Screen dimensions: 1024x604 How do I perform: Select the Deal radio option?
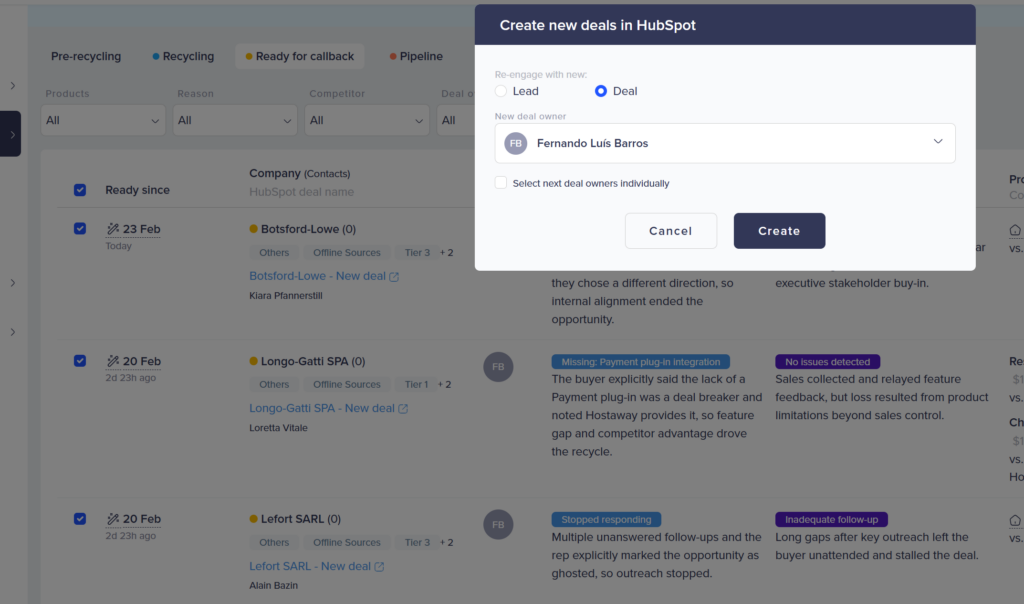(601, 91)
